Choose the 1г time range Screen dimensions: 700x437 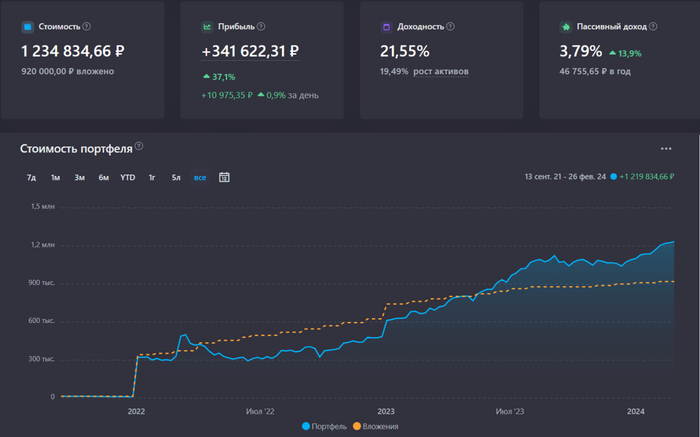coord(152,177)
